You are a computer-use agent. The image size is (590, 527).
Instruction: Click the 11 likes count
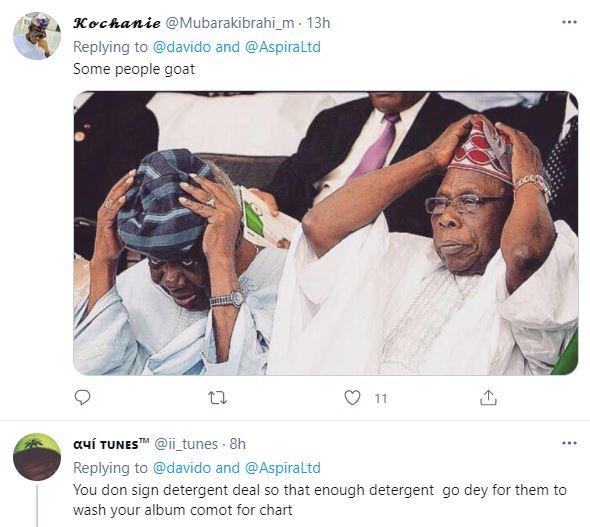pos(381,398)
